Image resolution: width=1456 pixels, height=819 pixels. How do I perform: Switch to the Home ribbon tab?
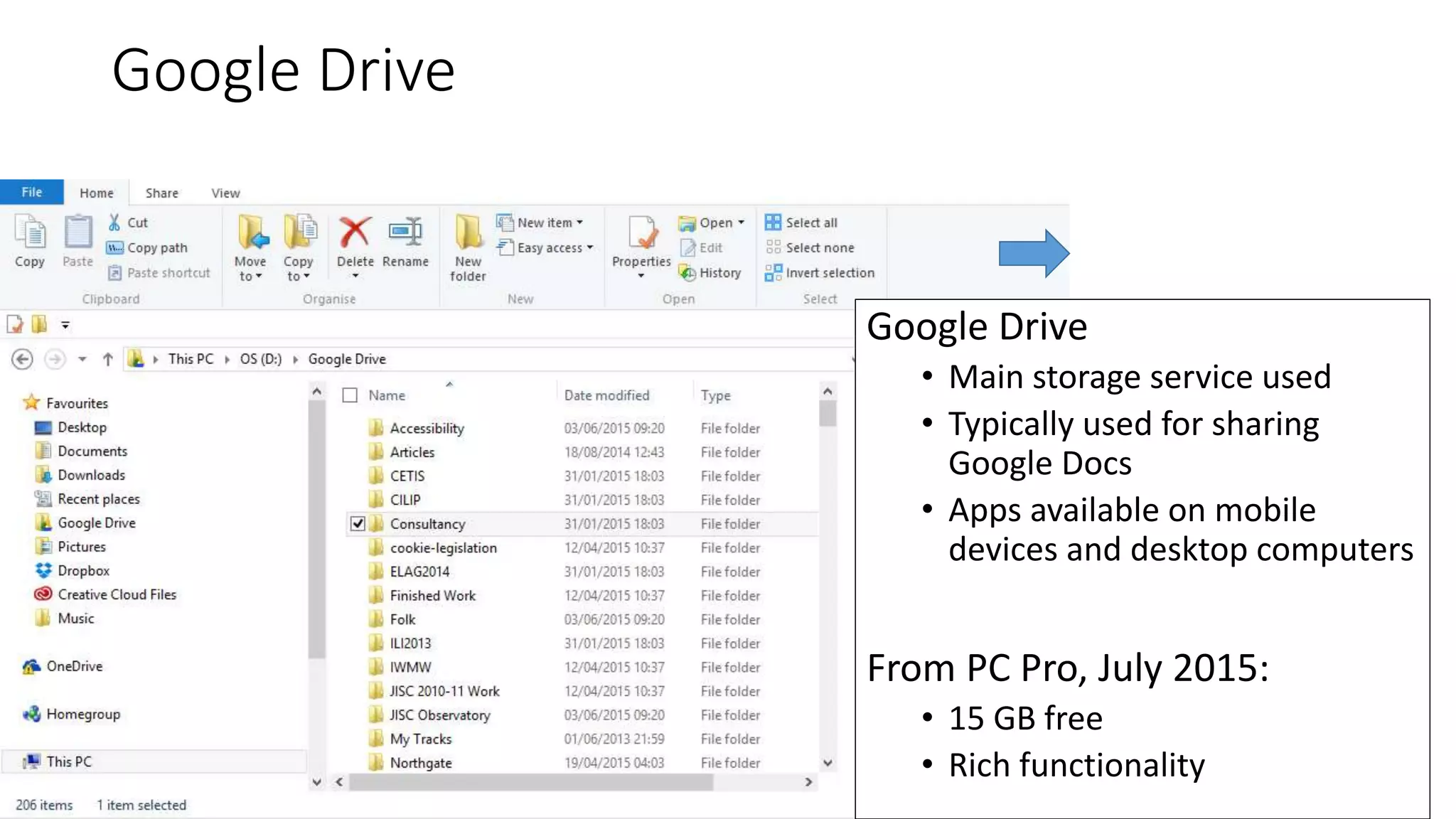point(97,193)
